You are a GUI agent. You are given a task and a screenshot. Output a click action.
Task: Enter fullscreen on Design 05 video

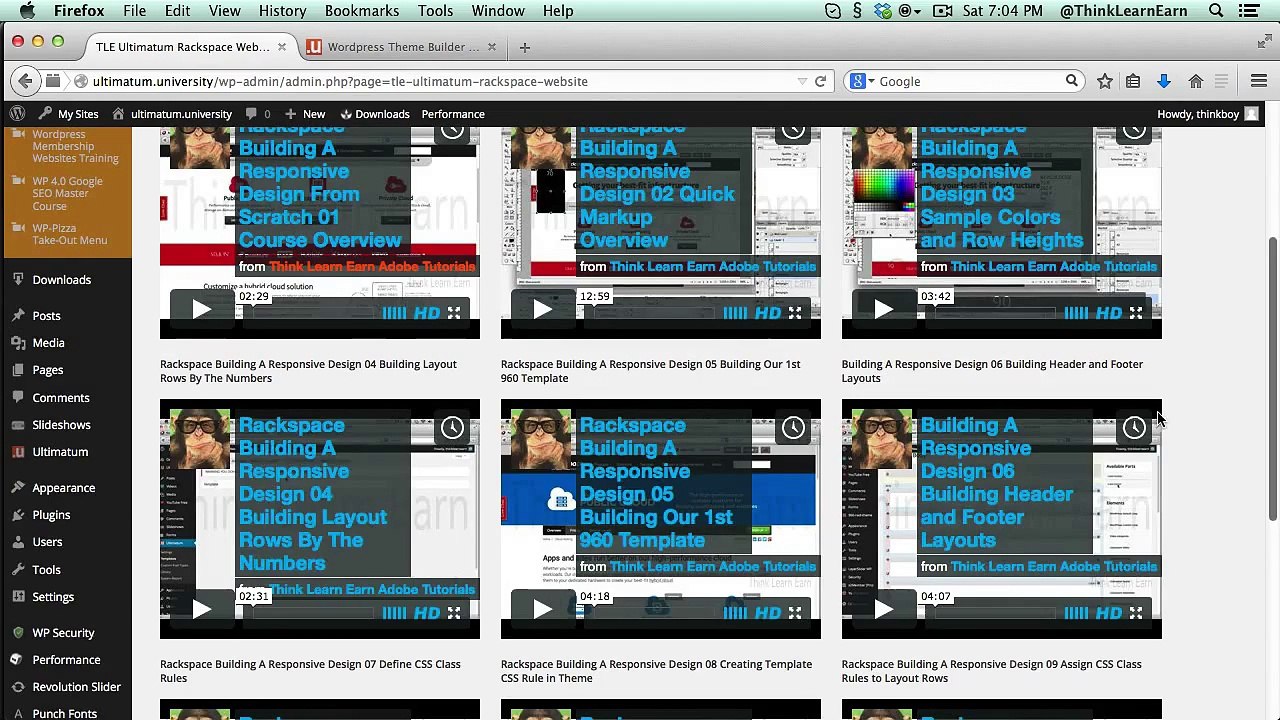(x=795, y=613)
